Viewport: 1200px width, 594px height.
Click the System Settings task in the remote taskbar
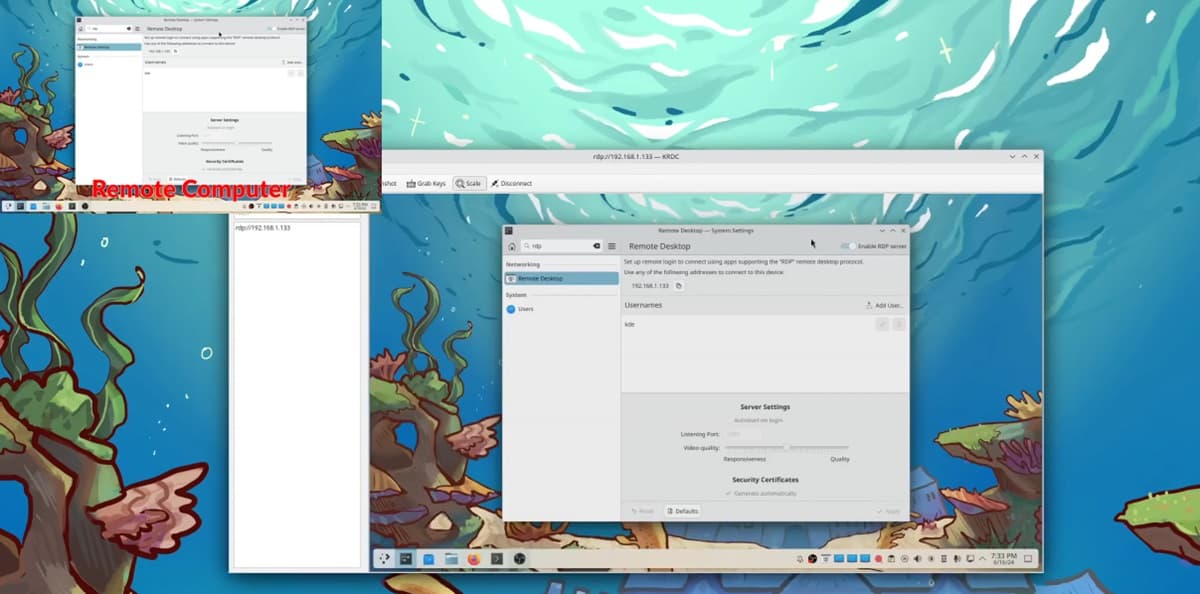tap(406, 558)
